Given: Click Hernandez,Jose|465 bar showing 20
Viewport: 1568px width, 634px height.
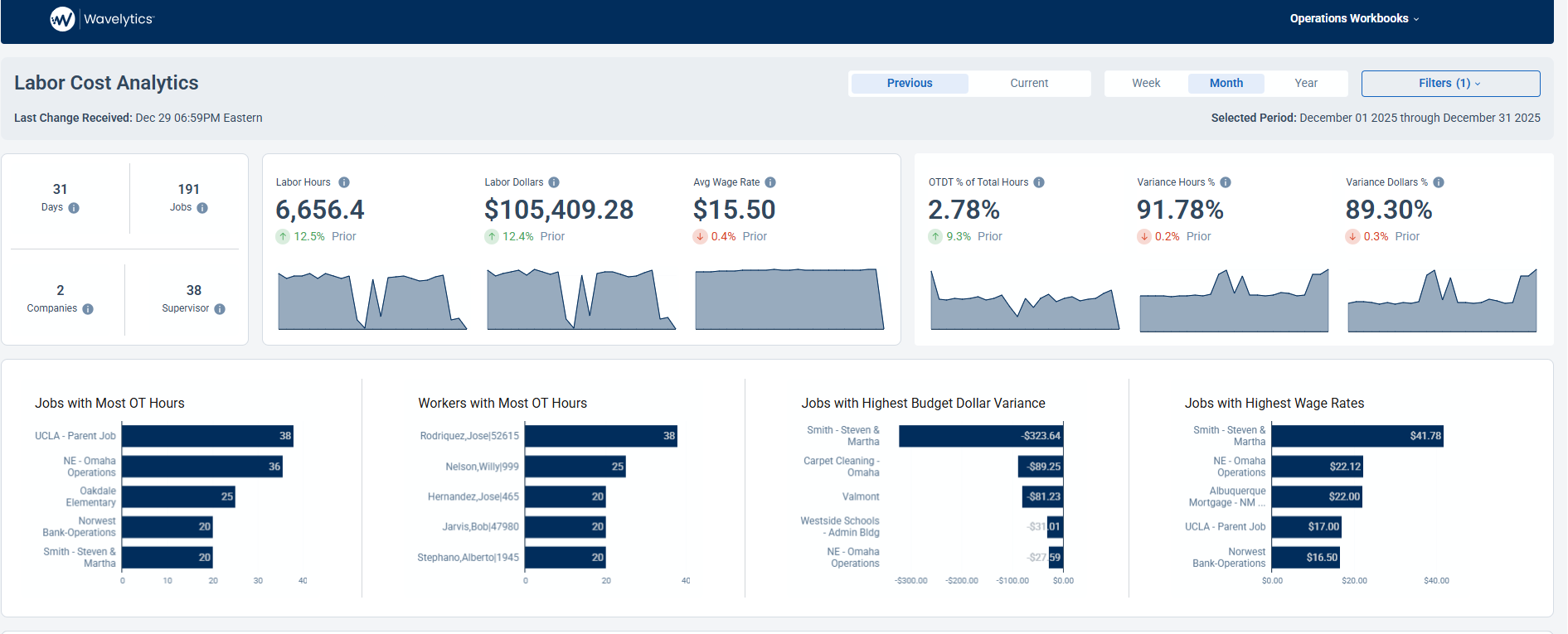Looking at the screenshot, I should pos(566,496).
